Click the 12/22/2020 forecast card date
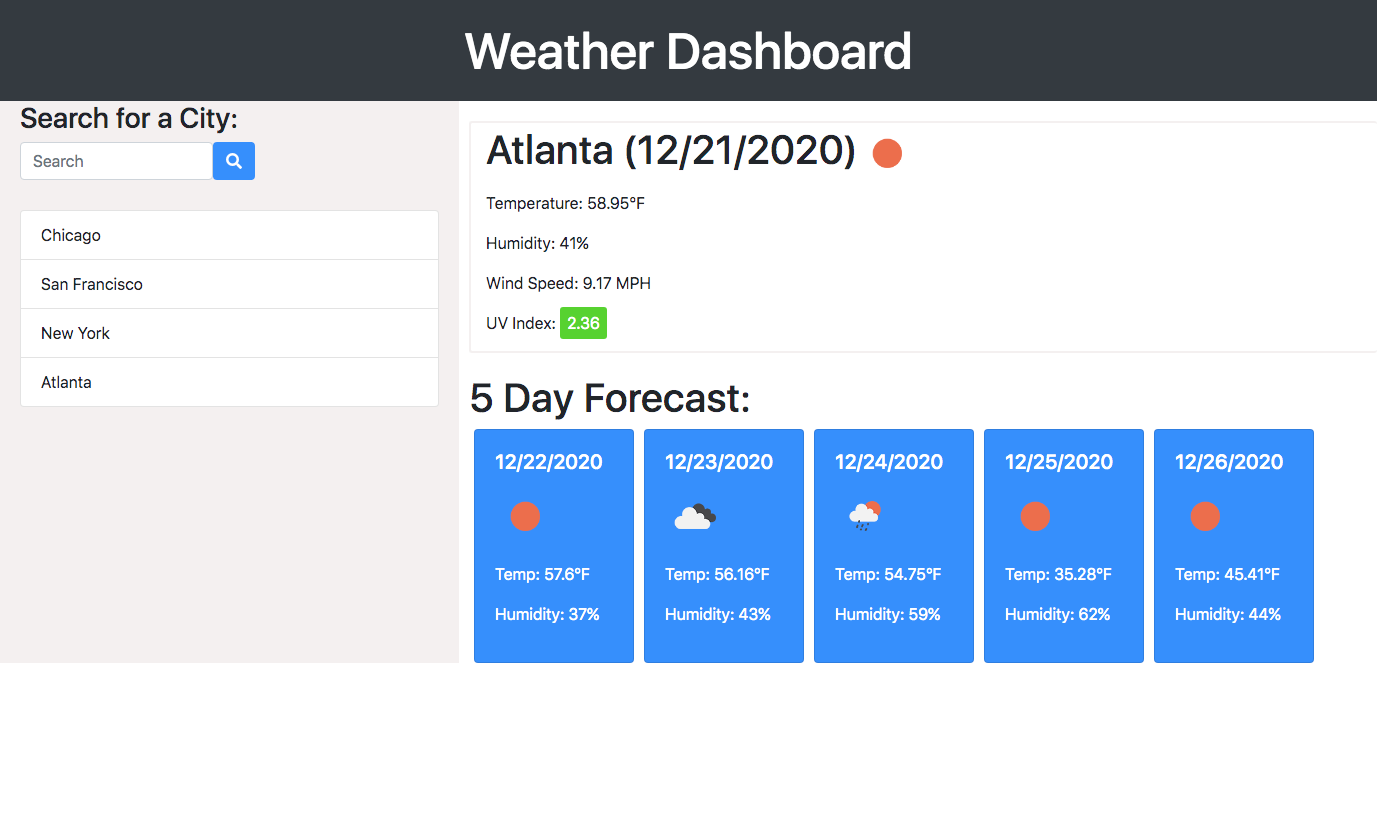Viewport: 1377px width, 814px height. [x=549, y=462]
